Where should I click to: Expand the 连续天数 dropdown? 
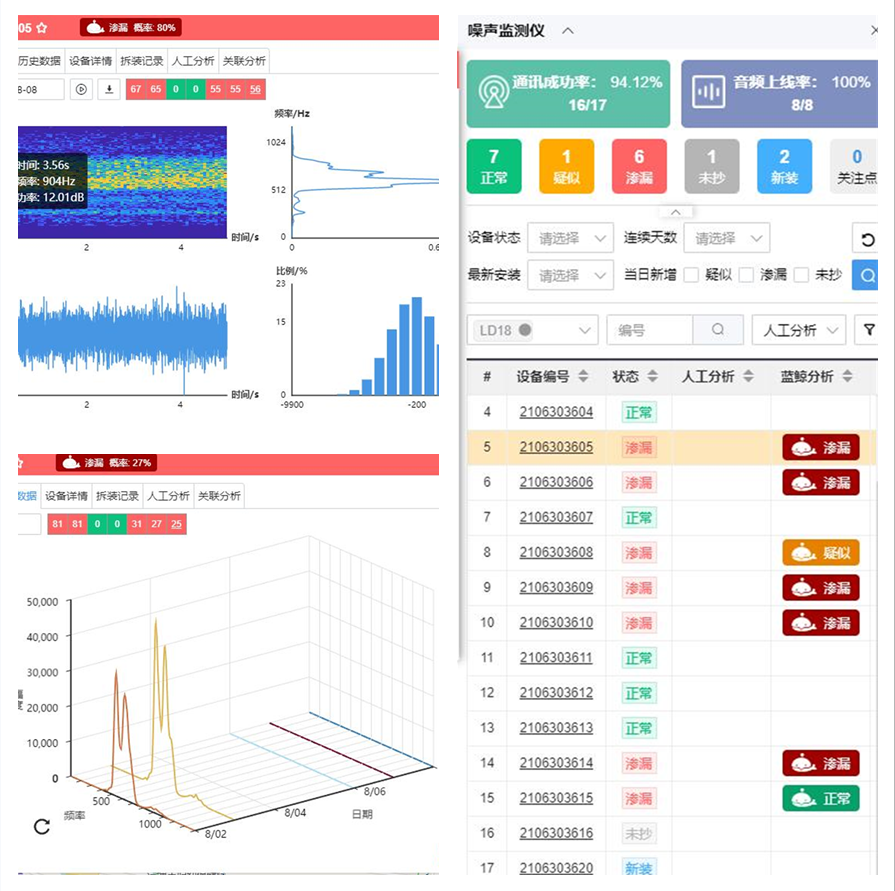pos(727,239)
